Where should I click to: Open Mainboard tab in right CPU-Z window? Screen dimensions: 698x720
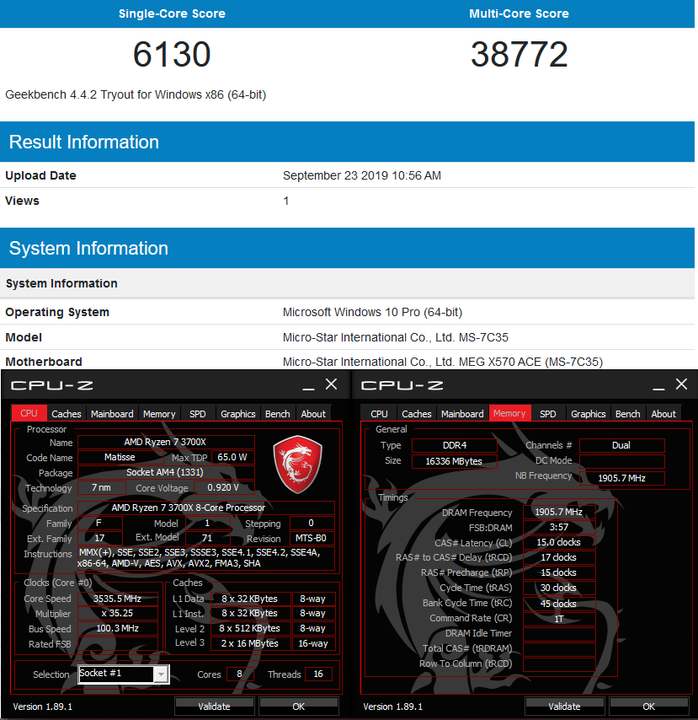[x=462, y=413]
